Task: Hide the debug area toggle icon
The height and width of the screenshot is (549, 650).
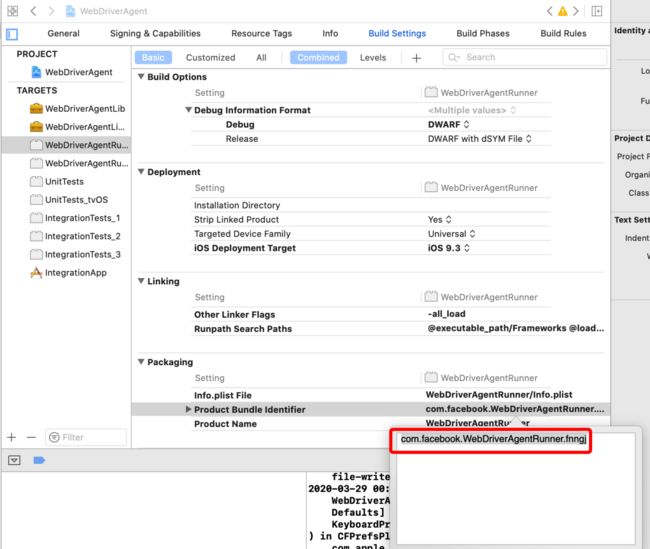Action: pyautogui.click(x=14, y=460)
